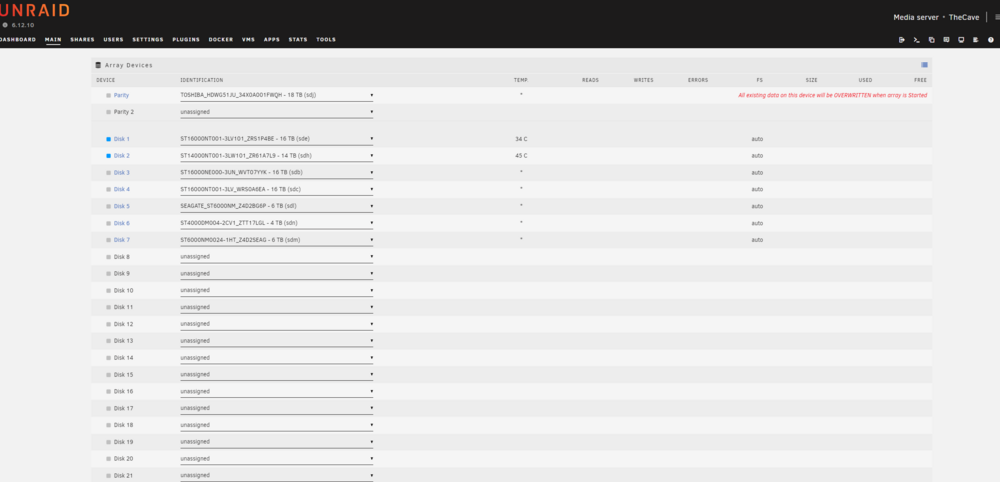Open the Apps menu
Screen dimensions: 1000x482
tap(272, 40)
